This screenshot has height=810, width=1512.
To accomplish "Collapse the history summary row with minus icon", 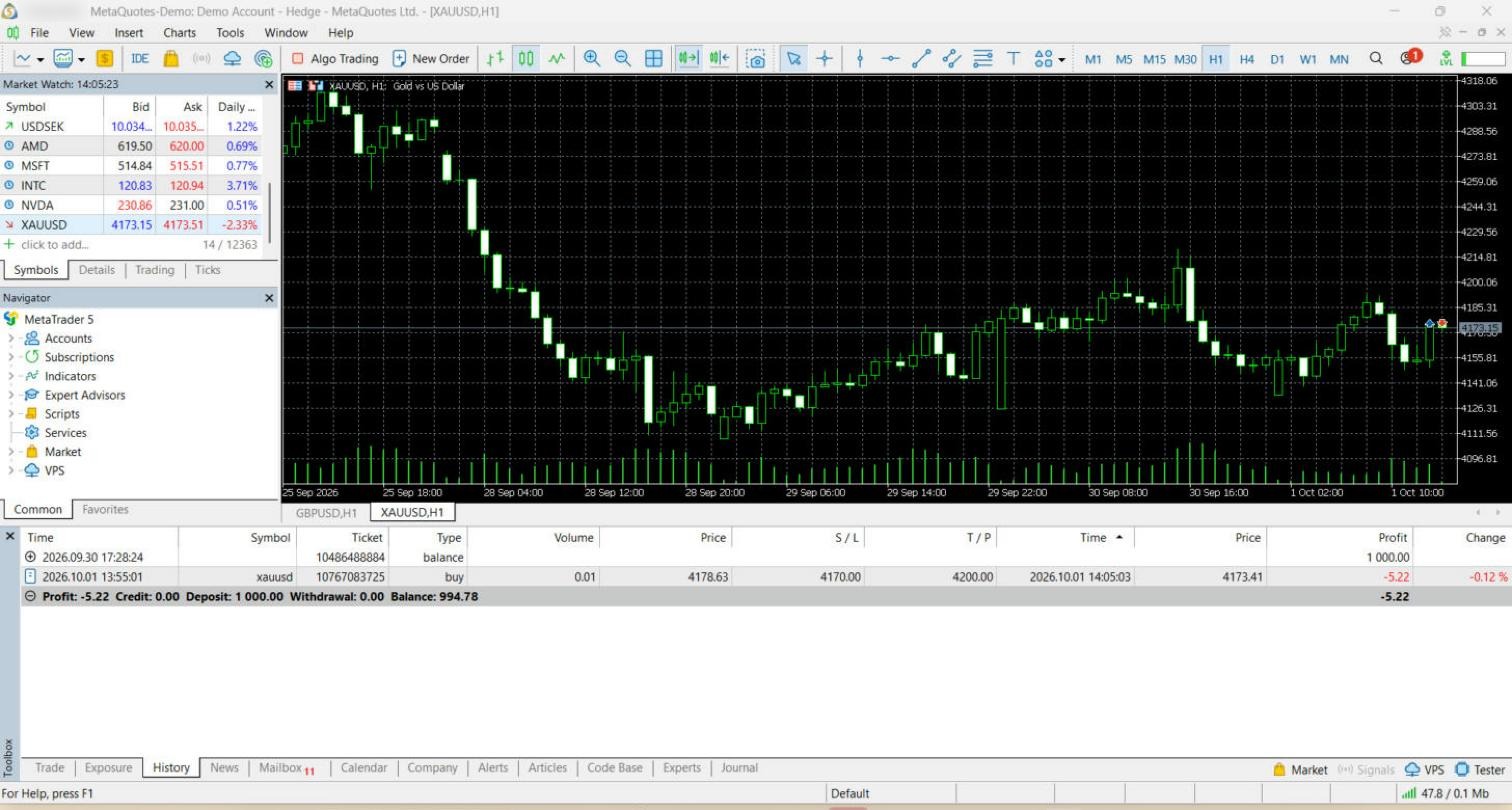I will 30,596.
